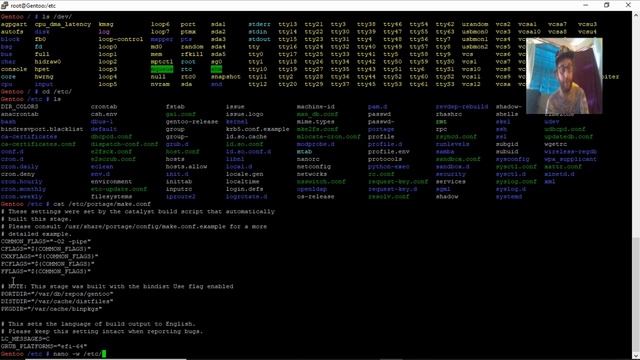Screen dimensions: 640x360
Task: Click the "crontab" file name
Action: tap(104, 107)
